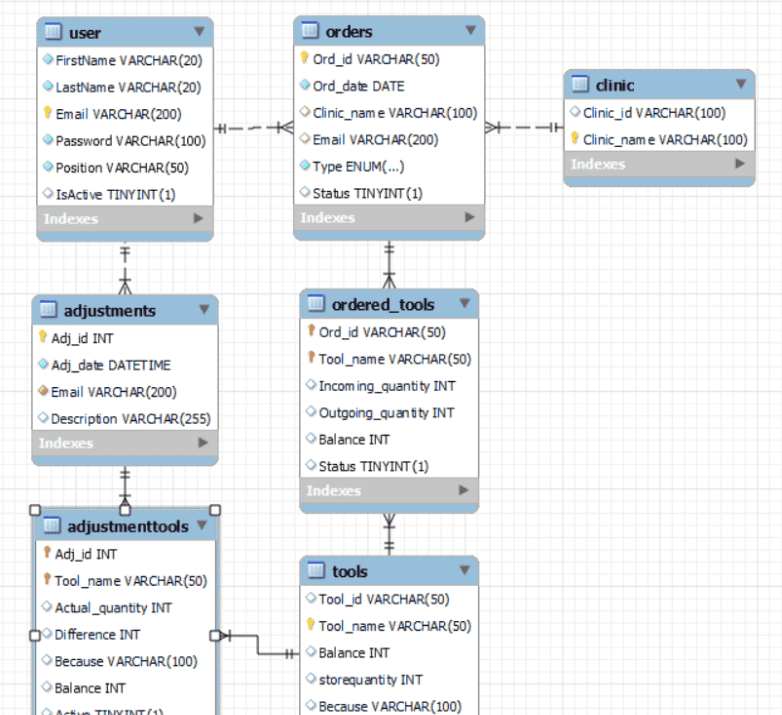
Task: Click the top-right selection handle of adjustmenttools
Action: (x=215, y=510)
